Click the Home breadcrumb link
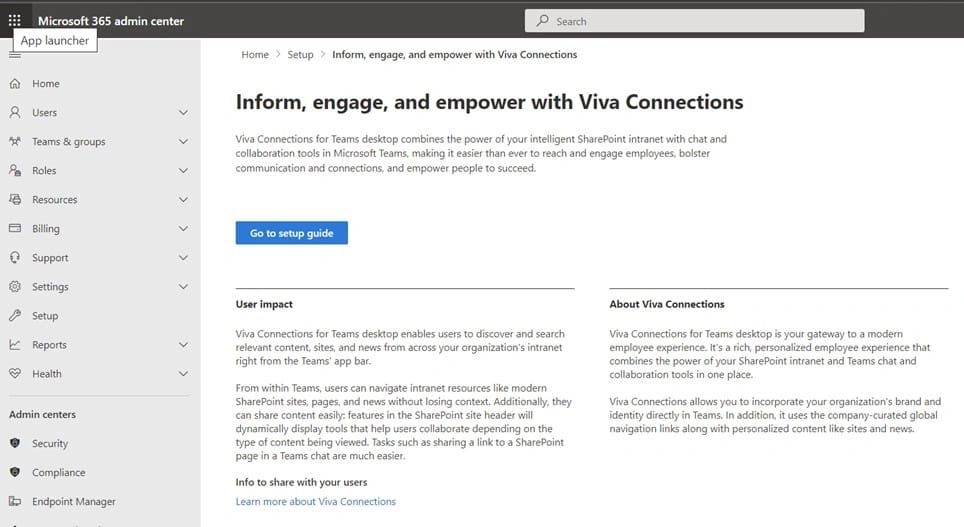 point(255,55)
